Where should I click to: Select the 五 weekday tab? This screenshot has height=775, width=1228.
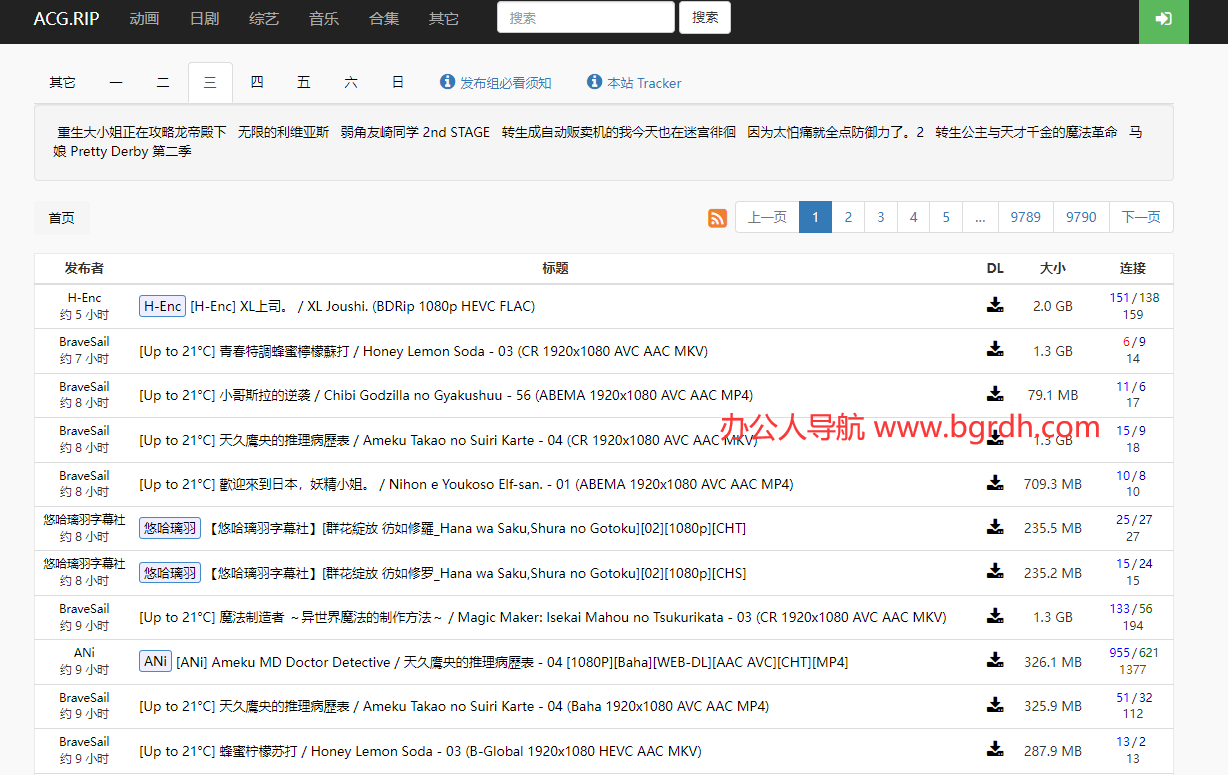304,82
